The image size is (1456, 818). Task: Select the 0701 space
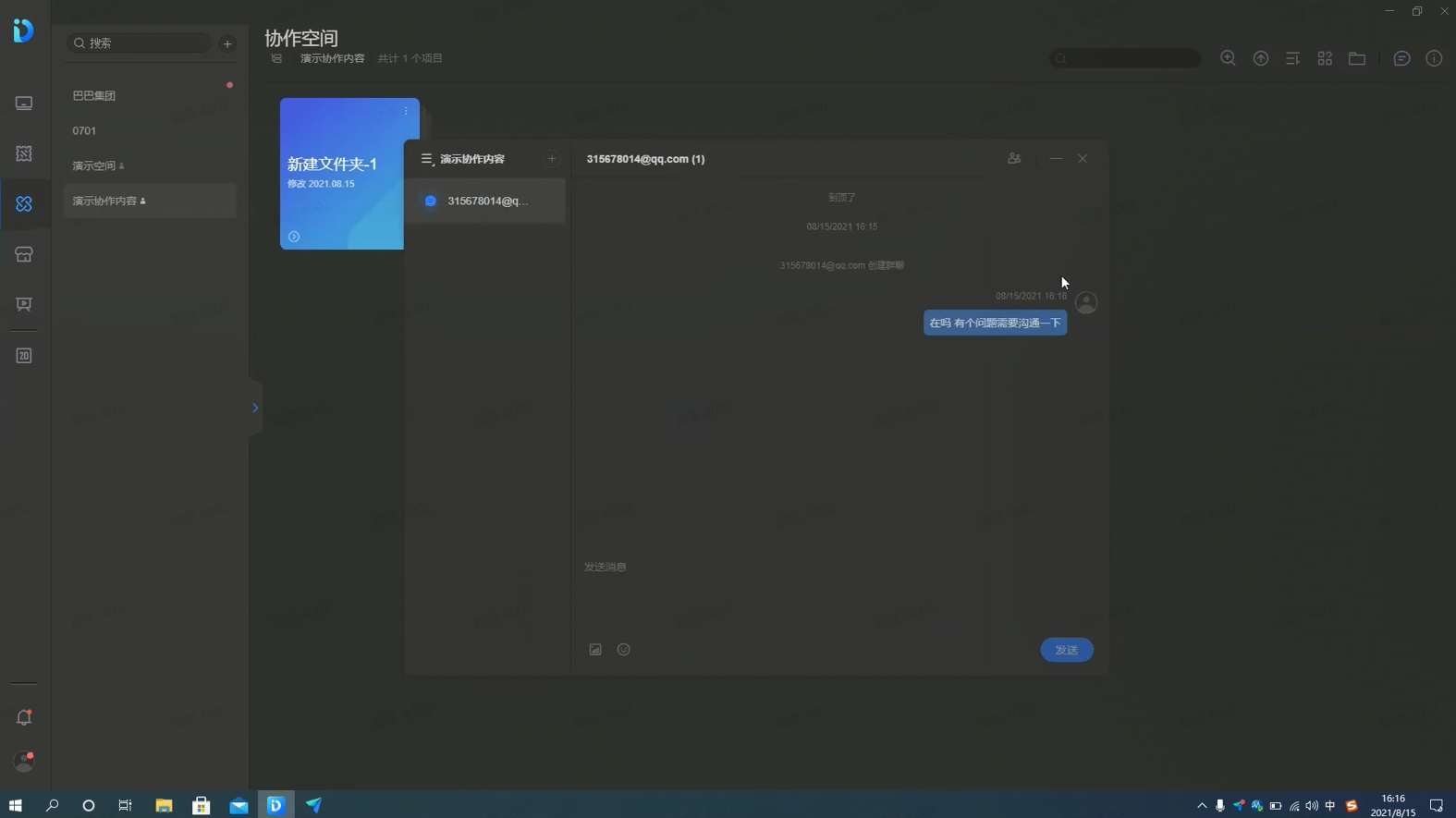point(150,130)
